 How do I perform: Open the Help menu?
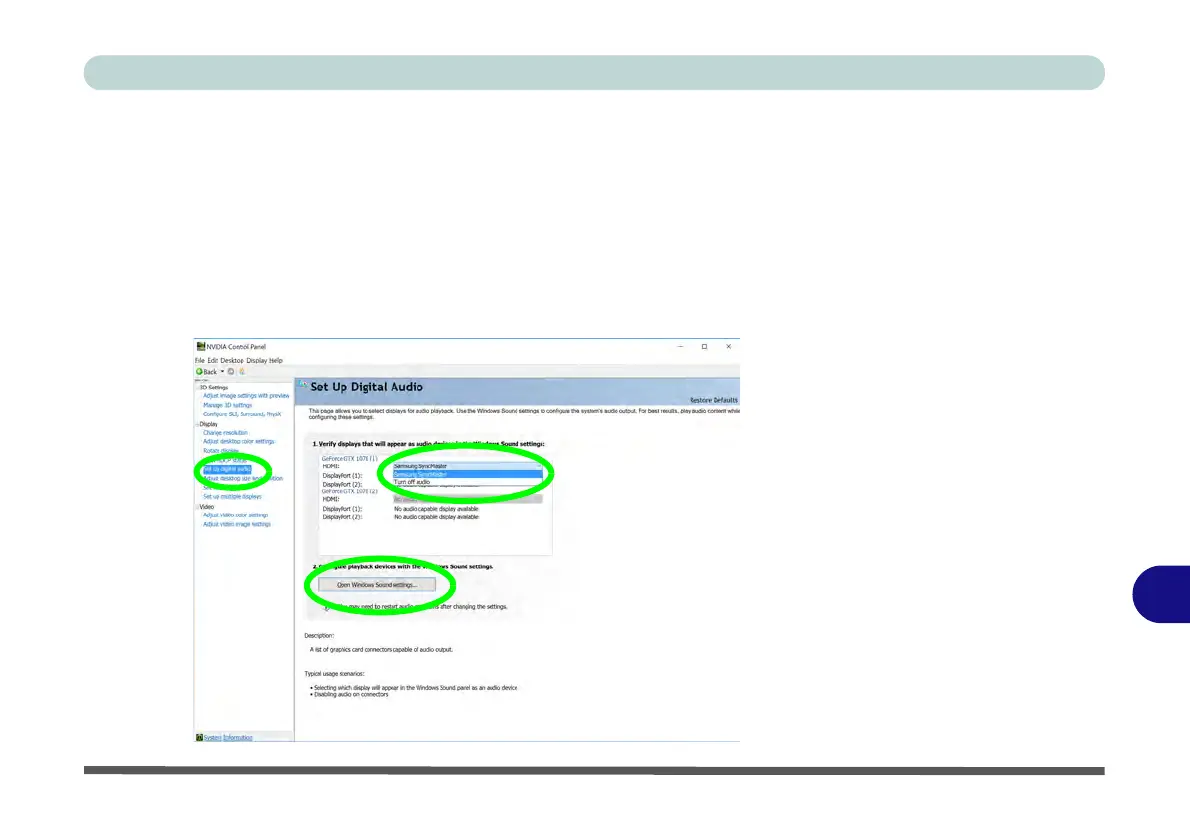[x=276, y=361]
